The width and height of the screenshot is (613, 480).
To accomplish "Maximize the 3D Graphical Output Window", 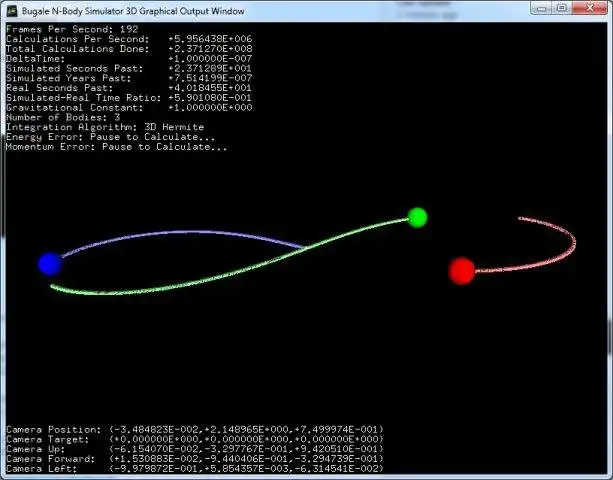I will 561,9.
